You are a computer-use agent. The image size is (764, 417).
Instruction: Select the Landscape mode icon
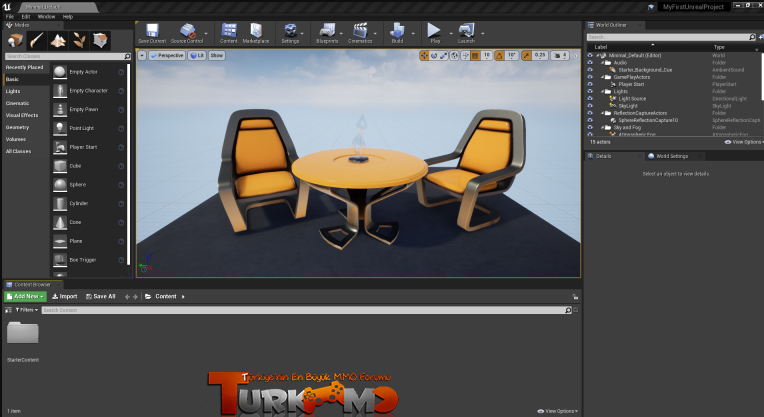pos(57,40)
